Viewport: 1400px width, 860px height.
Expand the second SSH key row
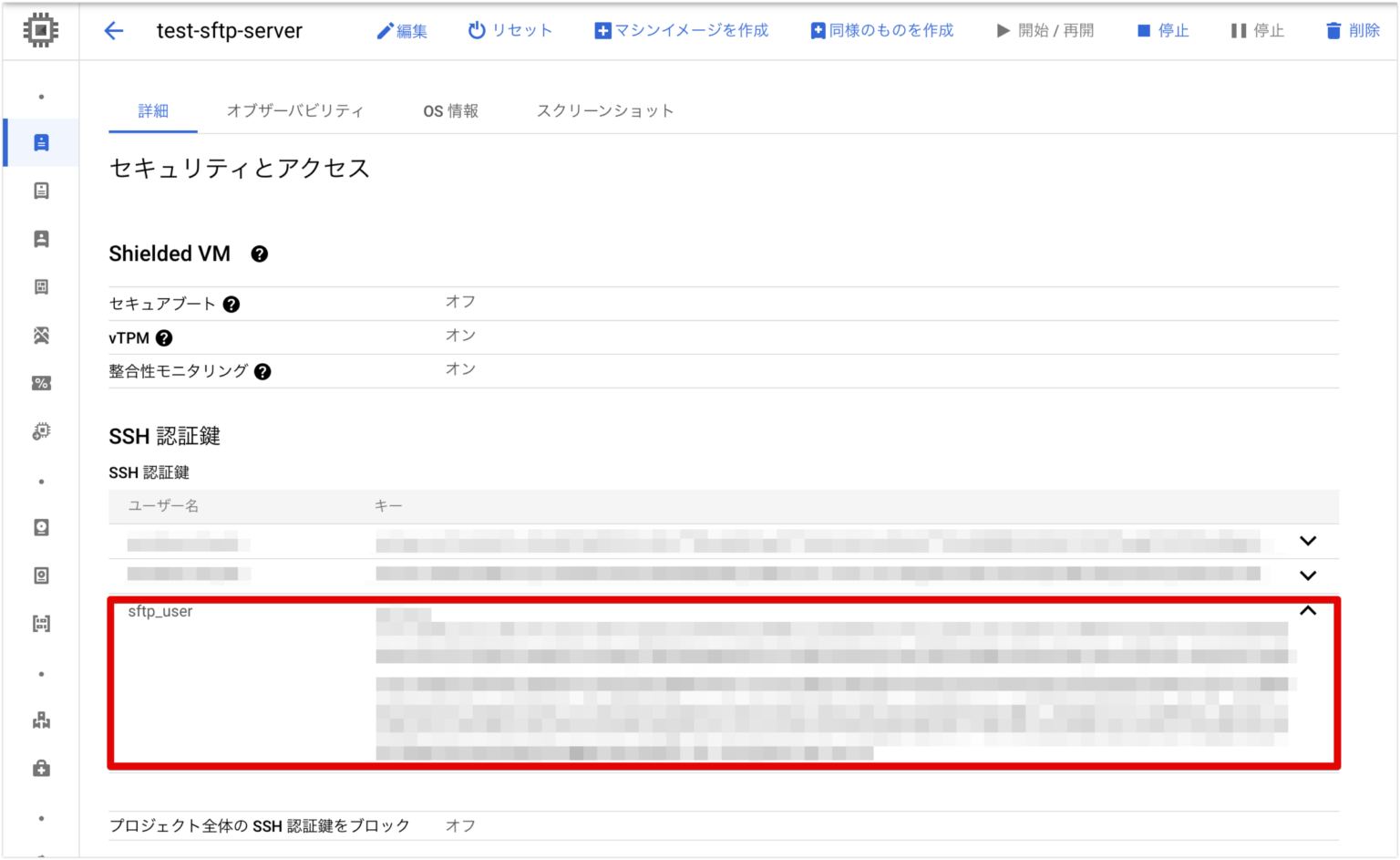[1309, 575]
